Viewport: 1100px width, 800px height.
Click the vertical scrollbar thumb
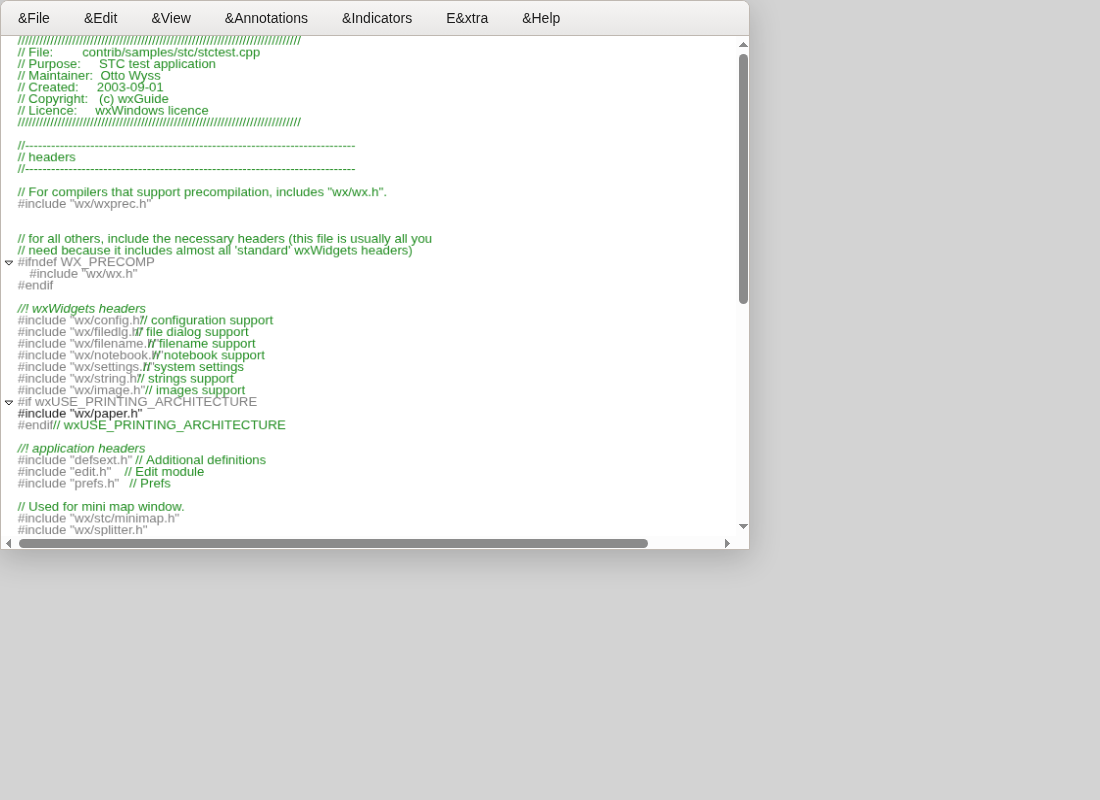tap(743, 179)
